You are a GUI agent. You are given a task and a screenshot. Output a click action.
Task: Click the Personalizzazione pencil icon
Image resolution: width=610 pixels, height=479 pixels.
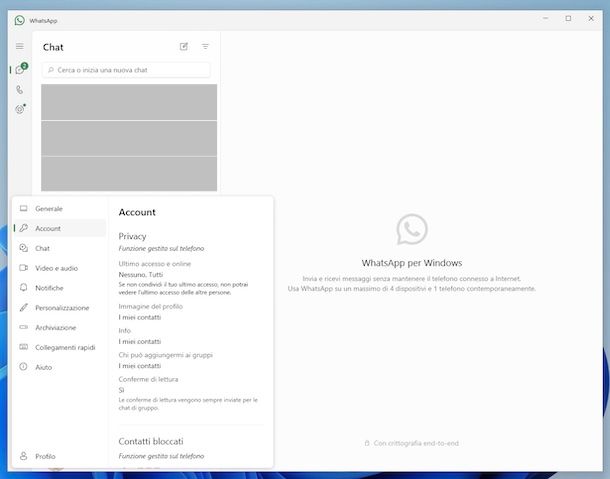point(24,307)
